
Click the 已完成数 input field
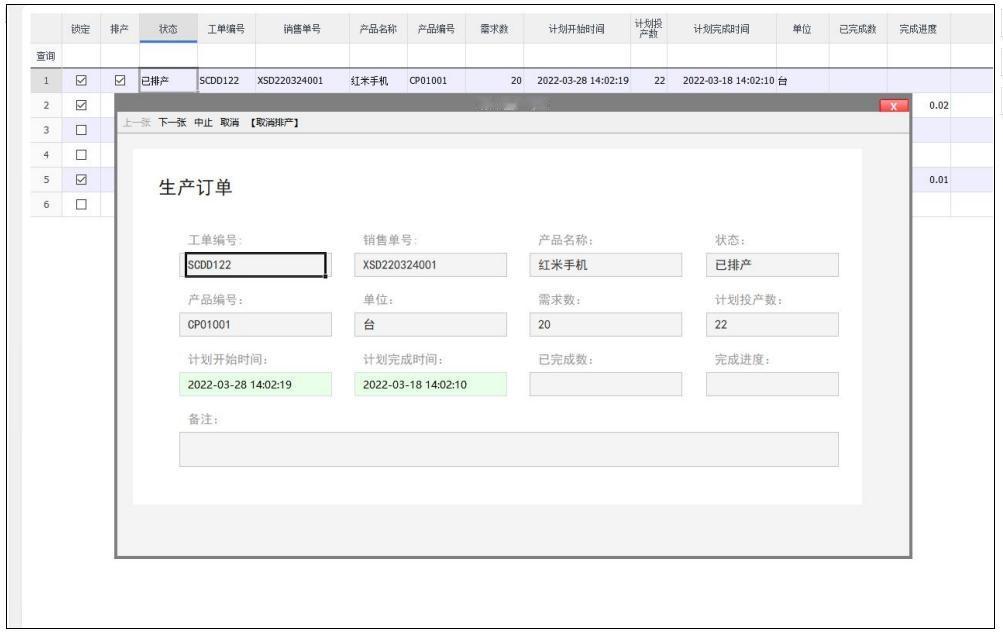tap(605, 385)
